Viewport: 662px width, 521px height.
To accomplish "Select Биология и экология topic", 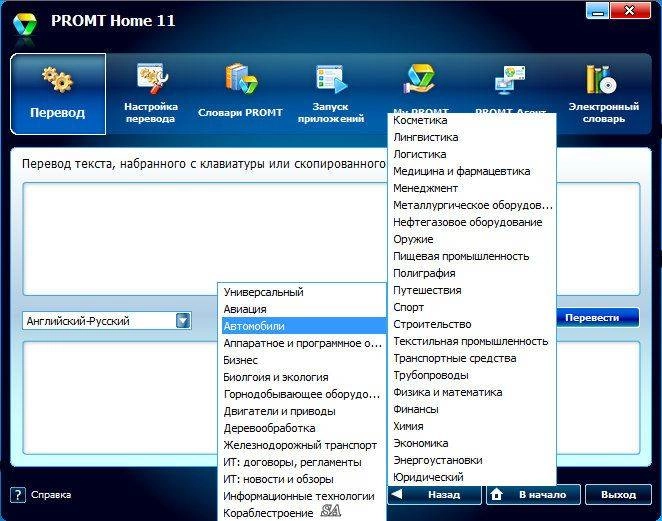I will tap(304, 377).
